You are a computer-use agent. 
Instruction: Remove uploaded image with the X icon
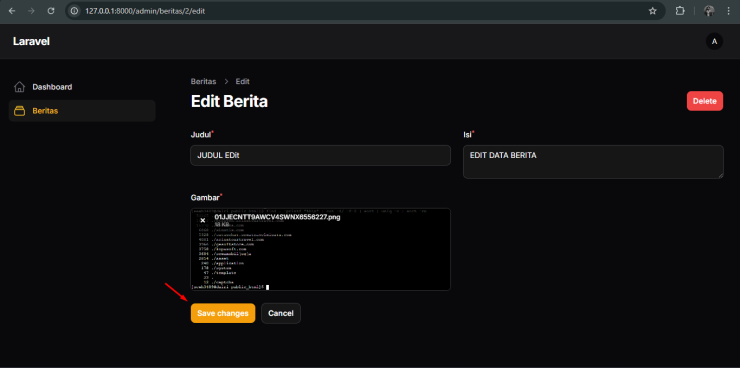202,220
